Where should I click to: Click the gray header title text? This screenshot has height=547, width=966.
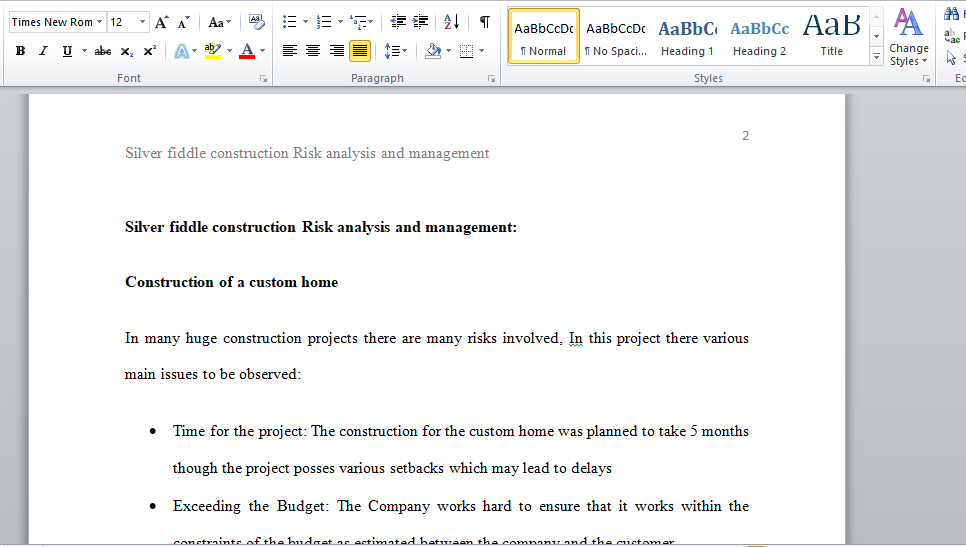307,153
